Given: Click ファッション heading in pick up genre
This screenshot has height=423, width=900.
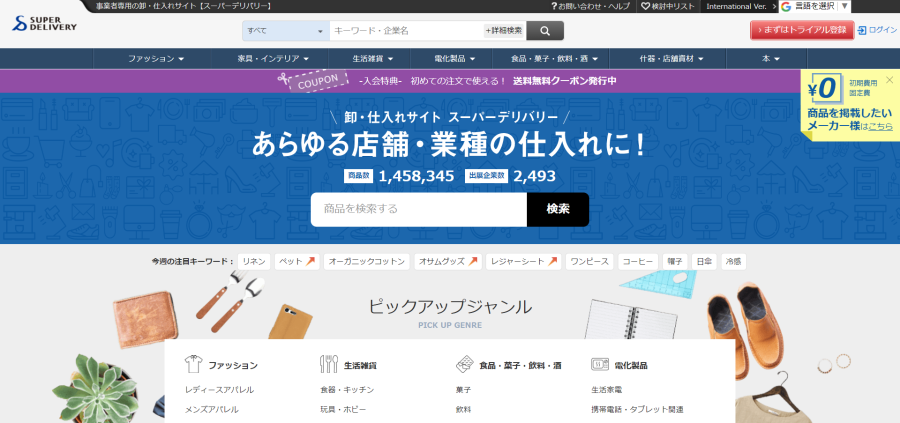Looking at the screenshot, I should [233, 365].
